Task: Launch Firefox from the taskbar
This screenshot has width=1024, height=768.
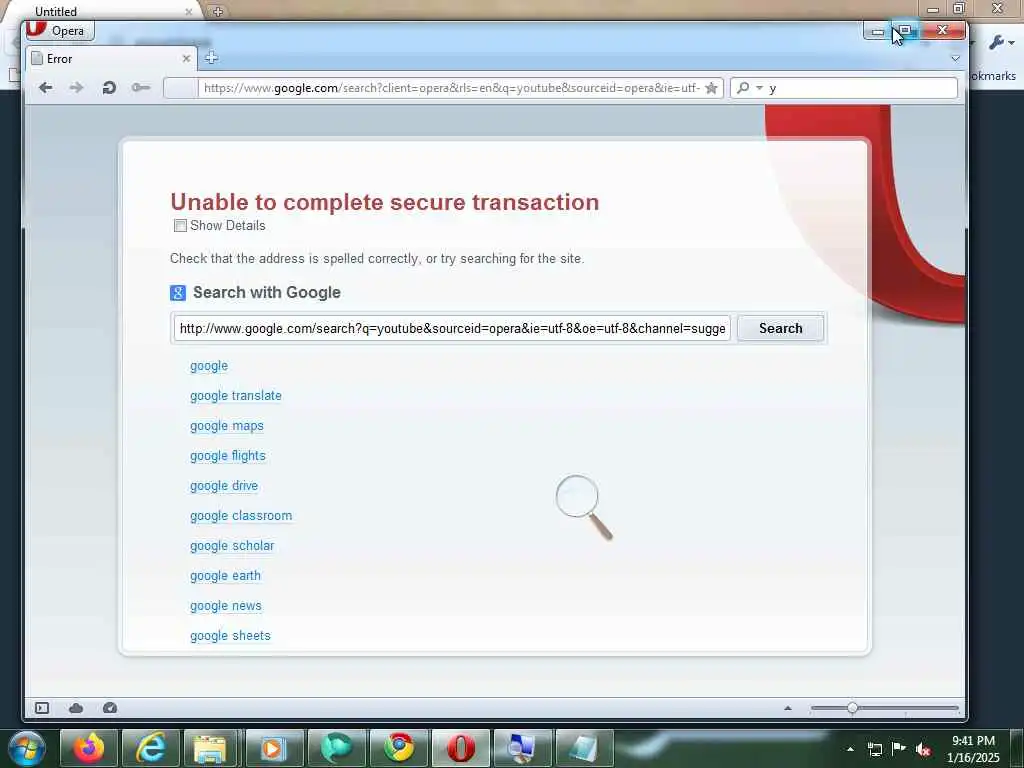Action: (x=89, y=748)
